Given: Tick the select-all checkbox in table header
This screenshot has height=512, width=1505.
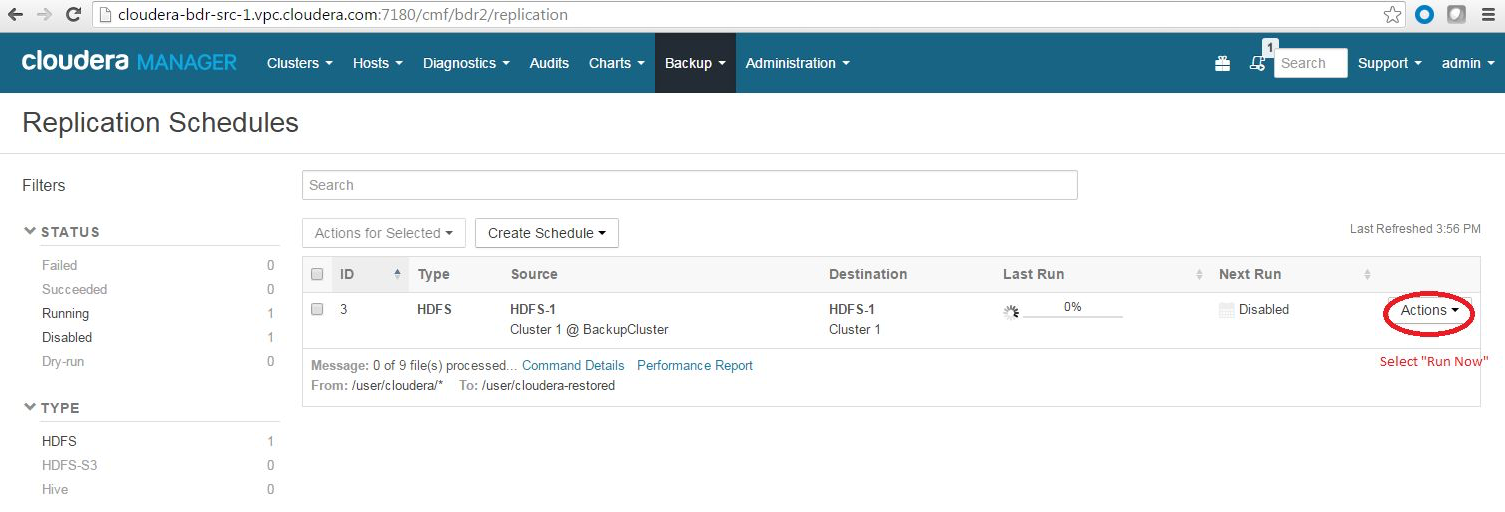Looking at the screenshot, I should pos(317,274).
